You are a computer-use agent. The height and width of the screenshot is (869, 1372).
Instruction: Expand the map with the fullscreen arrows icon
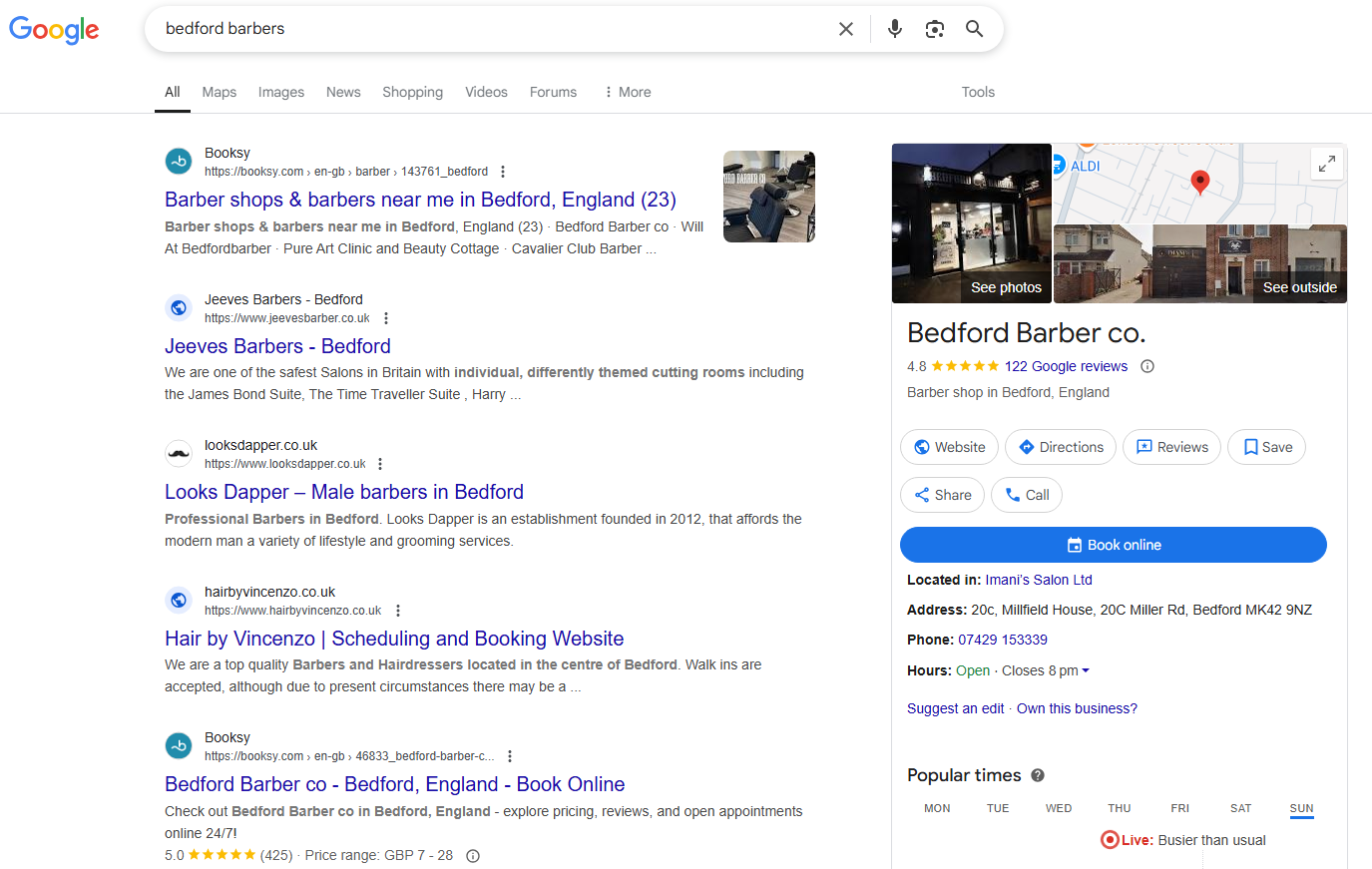pyautogui.click(x=1326, y=164)
